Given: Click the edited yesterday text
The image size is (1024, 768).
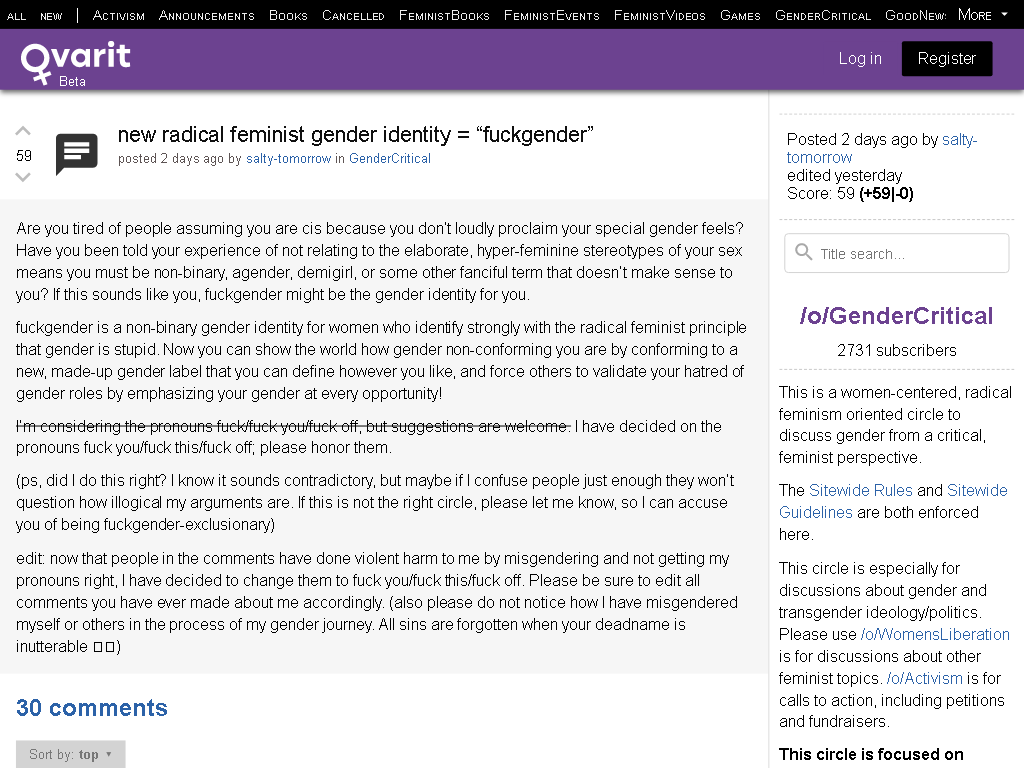Looking at the screenshot, I should click(x=844, y=176).
